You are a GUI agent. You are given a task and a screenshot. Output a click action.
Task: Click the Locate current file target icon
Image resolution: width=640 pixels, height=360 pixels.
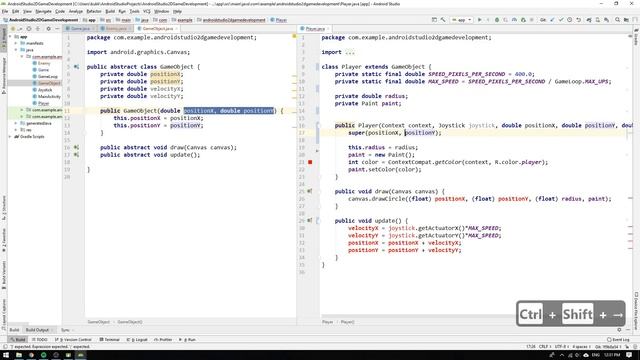(x=29, y=29)
